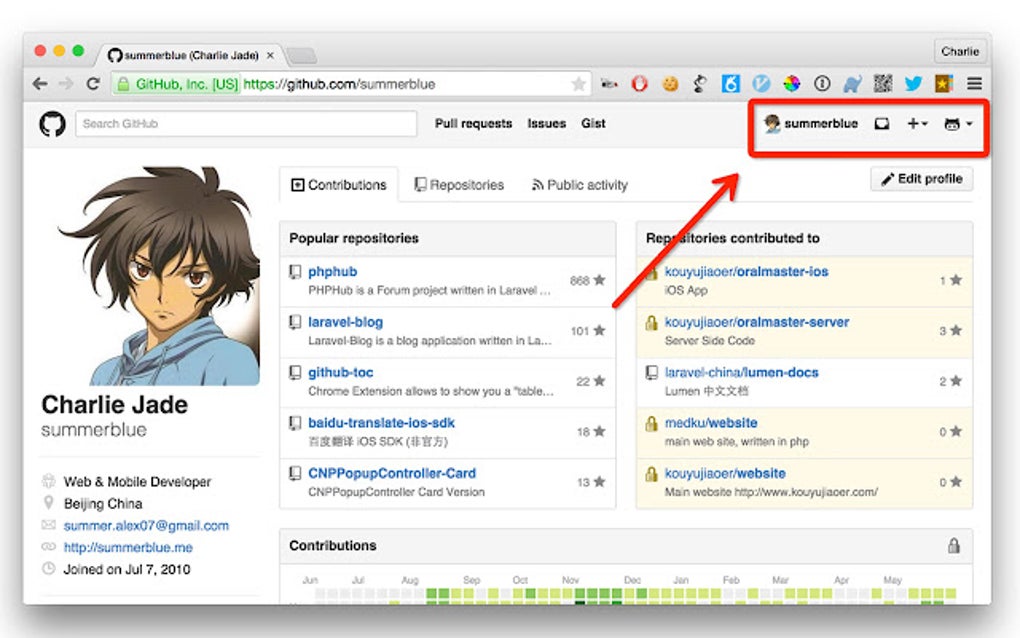Click the Edit profile button
The width and height of the screenshot is (1020, 638).
[922, 179]
